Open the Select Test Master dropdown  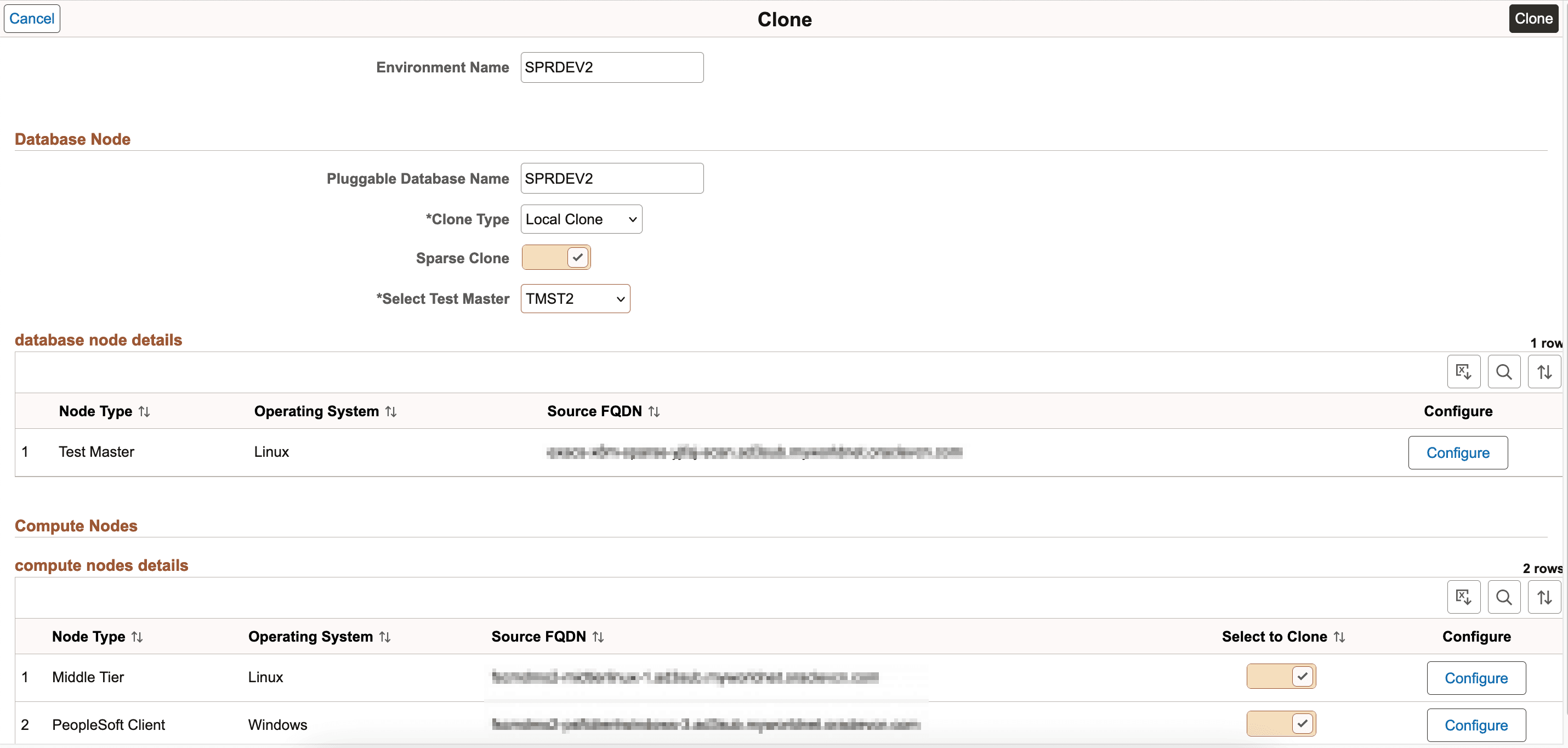575,299
